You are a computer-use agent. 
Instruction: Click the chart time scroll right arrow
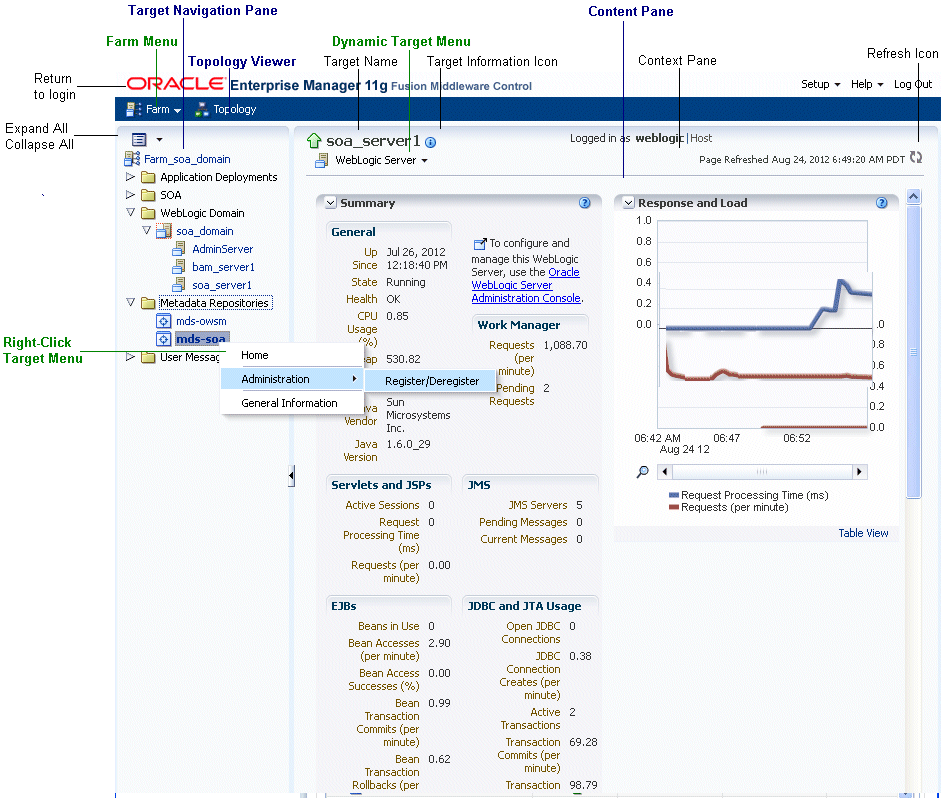pos(859,472)
